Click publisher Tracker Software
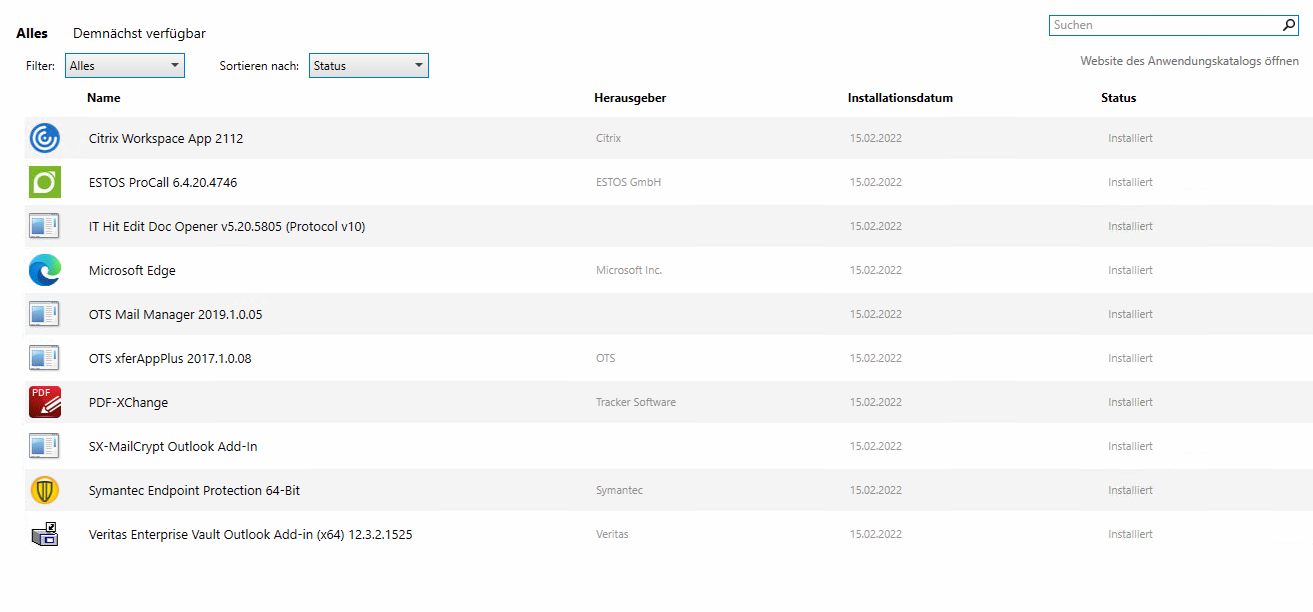This screenshot has height=612, width=1313. [636, 402]
